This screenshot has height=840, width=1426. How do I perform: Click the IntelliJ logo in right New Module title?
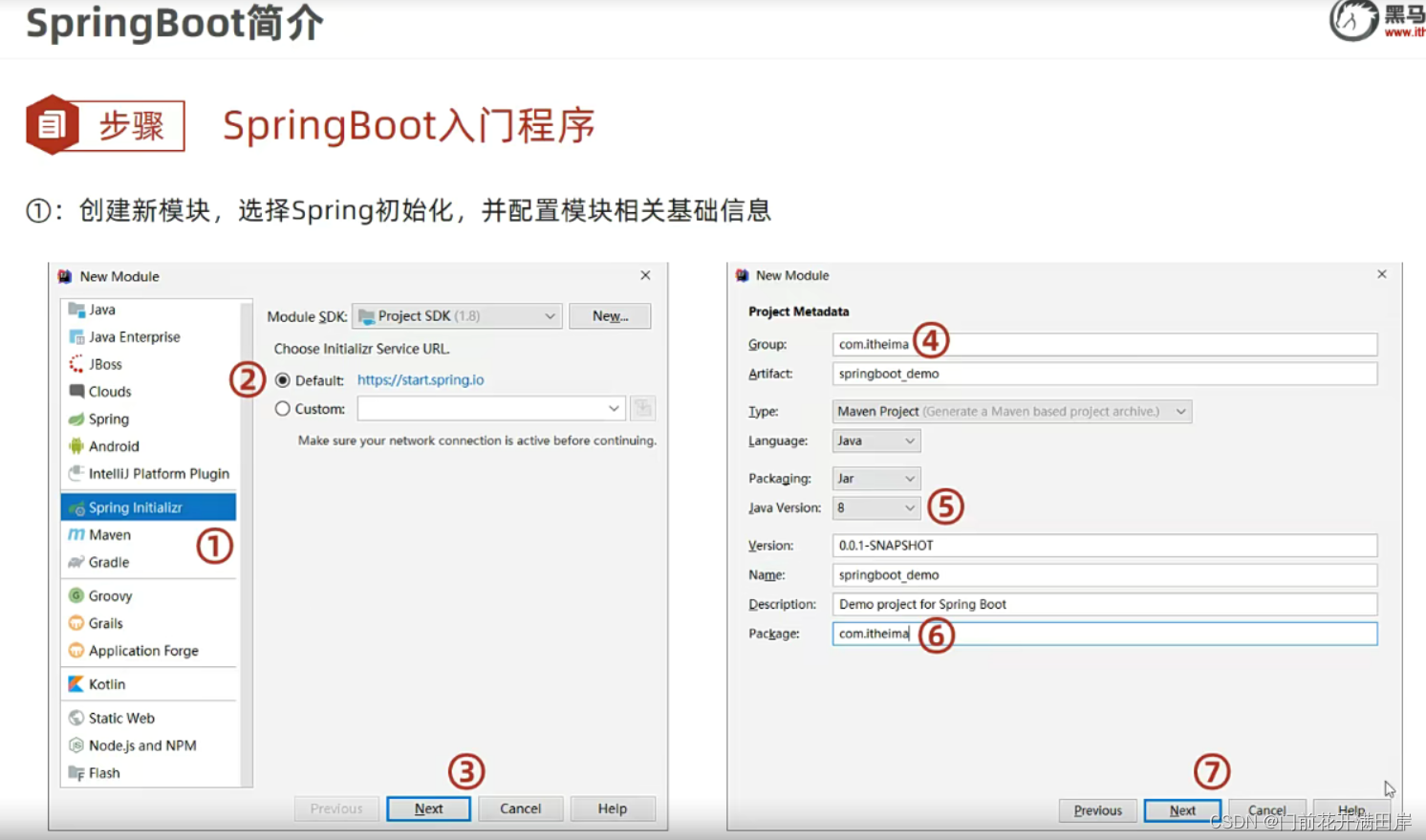[x=742, y=275]
